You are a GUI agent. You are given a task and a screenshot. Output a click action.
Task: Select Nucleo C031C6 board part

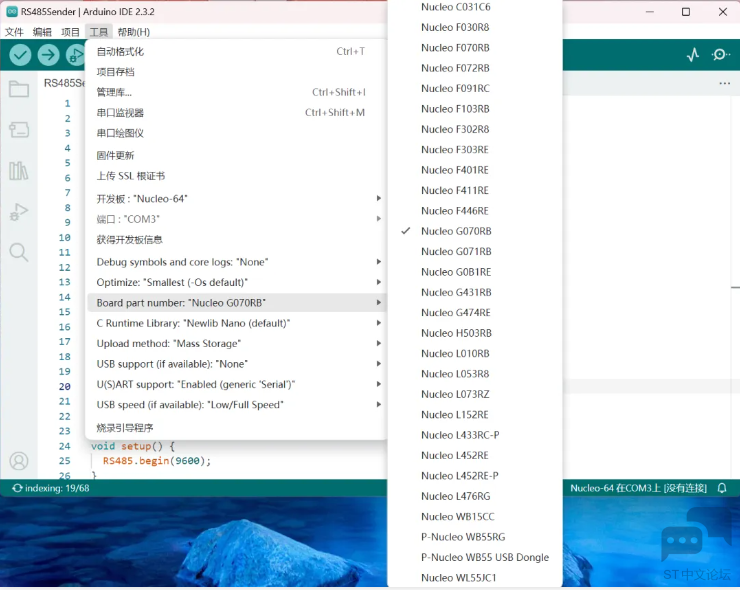475,7
